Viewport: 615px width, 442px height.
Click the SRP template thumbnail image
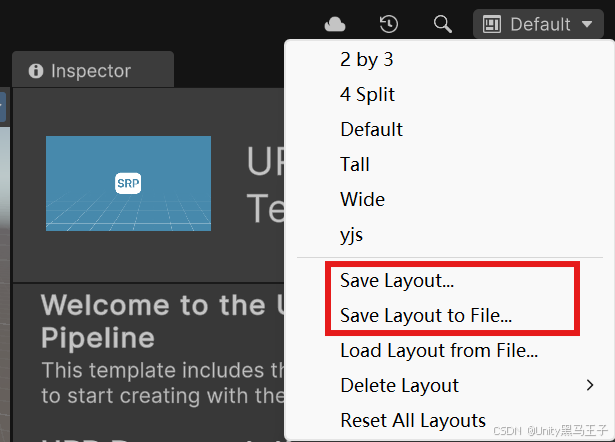[x=128, y=184]
